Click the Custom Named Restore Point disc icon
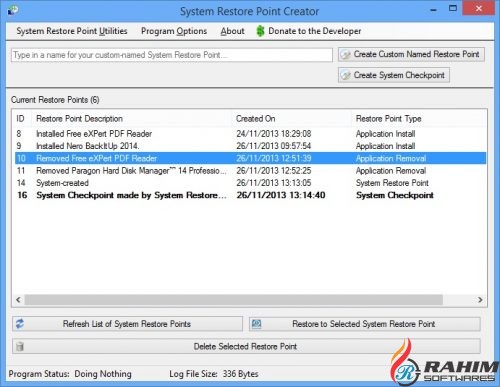 click(x=346, y=54)
